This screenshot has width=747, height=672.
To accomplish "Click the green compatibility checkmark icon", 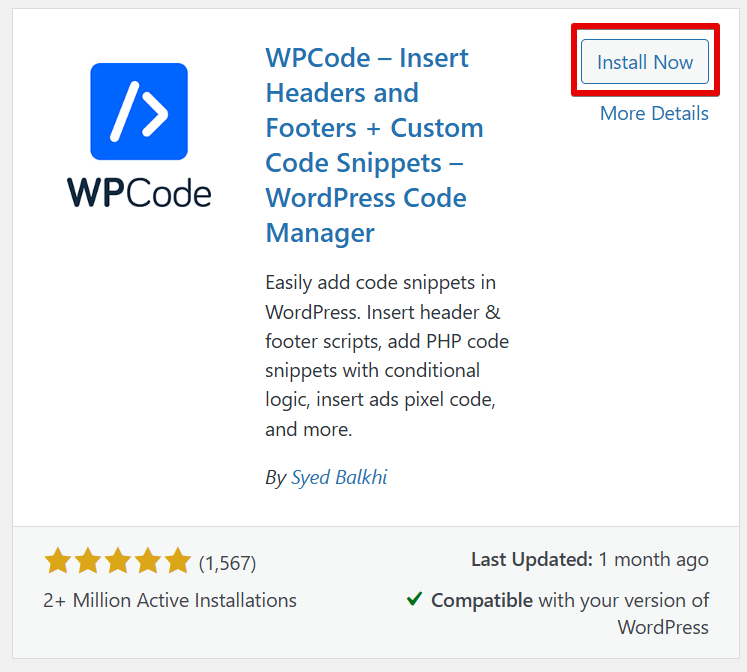I will coord(414,599).
